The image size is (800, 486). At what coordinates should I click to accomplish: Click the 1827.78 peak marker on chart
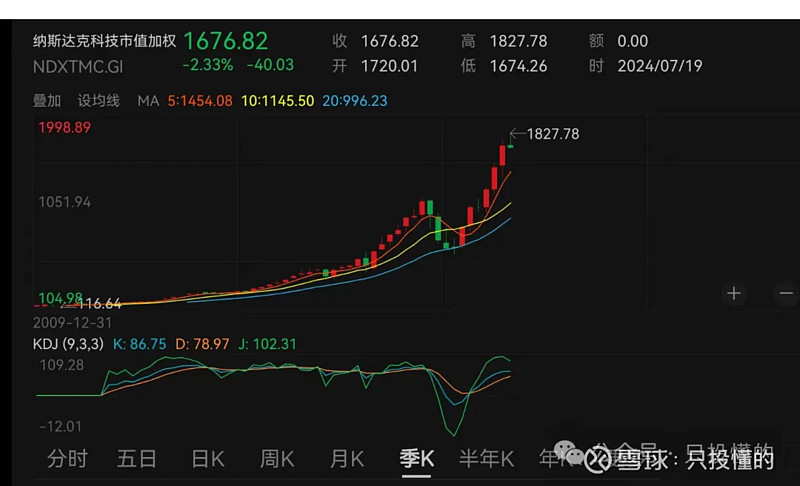pos(553,134)
